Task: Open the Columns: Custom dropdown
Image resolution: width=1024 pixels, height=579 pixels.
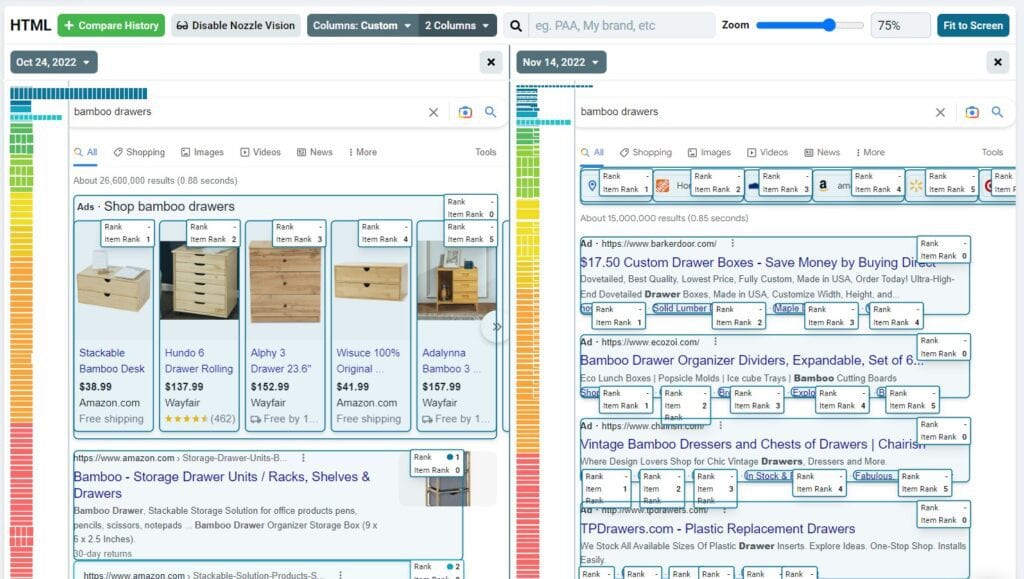Action: (x=362, y=25)
